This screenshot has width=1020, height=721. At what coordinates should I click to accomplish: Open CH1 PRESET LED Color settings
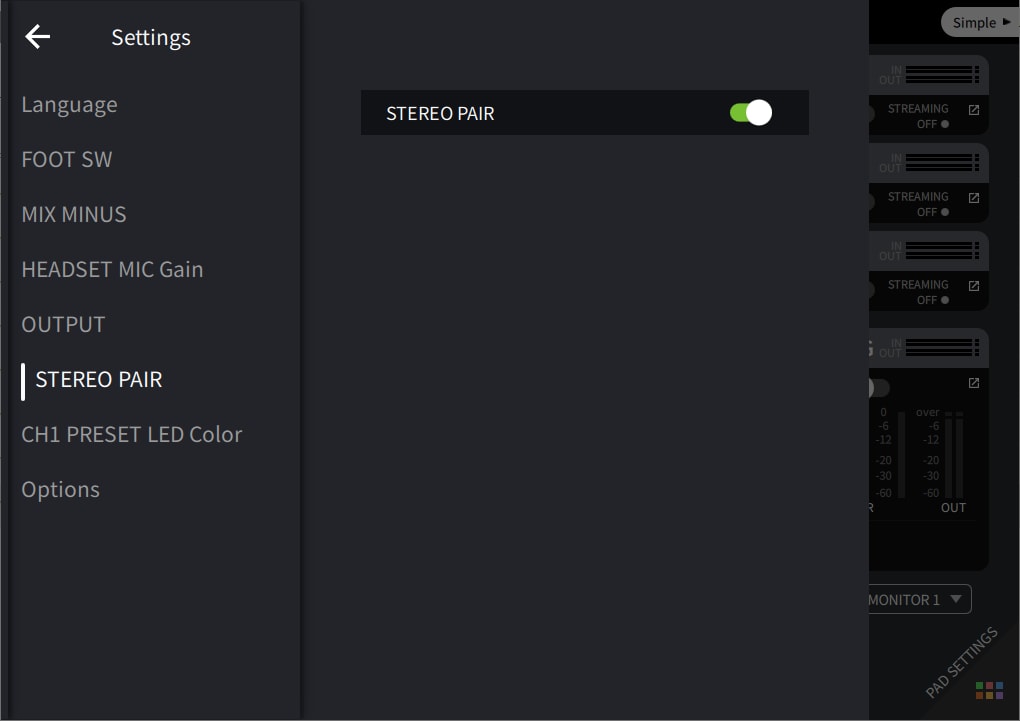click(x=131, y=435)
